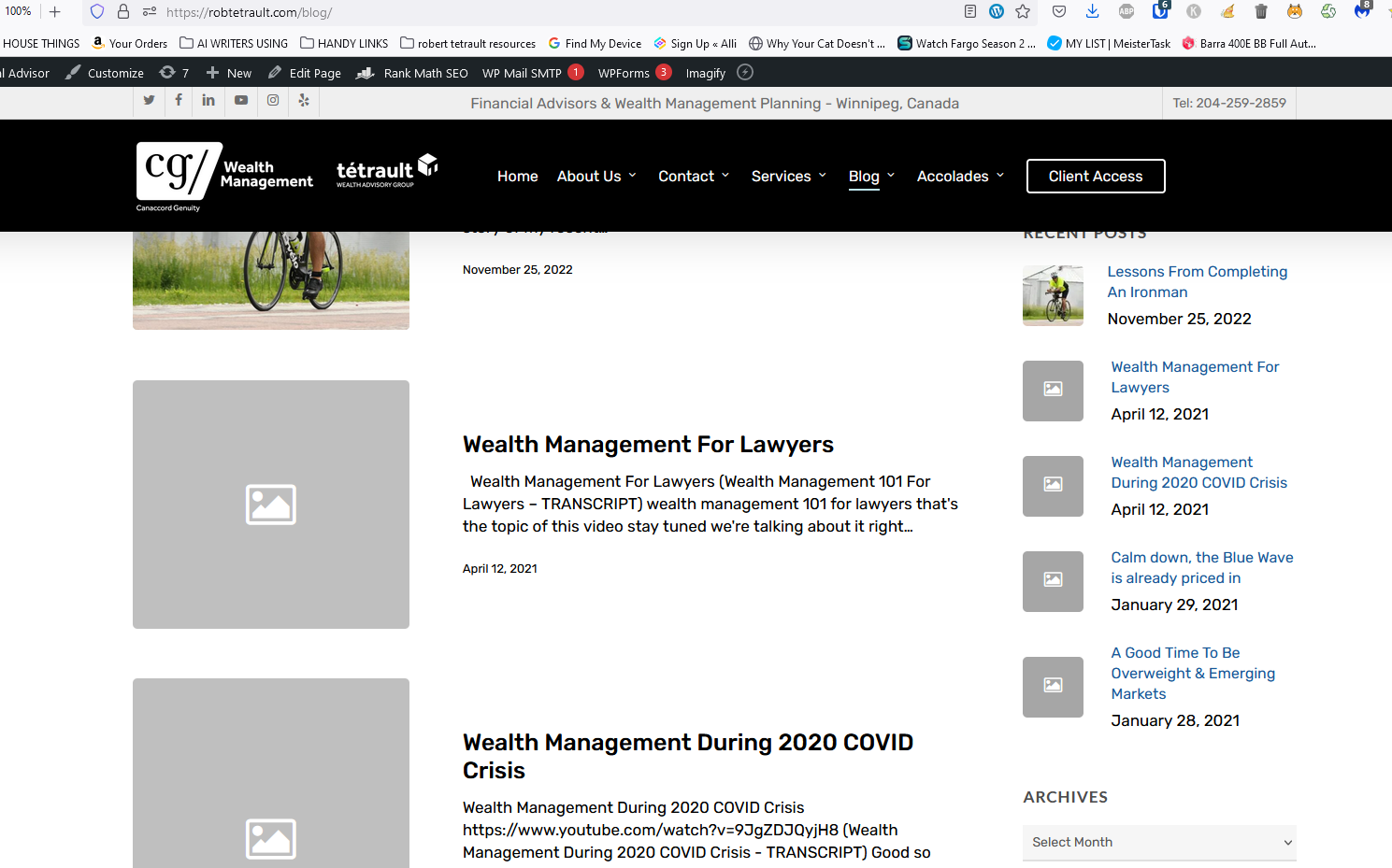Open sidebar link Wealth Management For Lawyers
The width and height of the screenshot is (1392, 868).
point(1195,377)
